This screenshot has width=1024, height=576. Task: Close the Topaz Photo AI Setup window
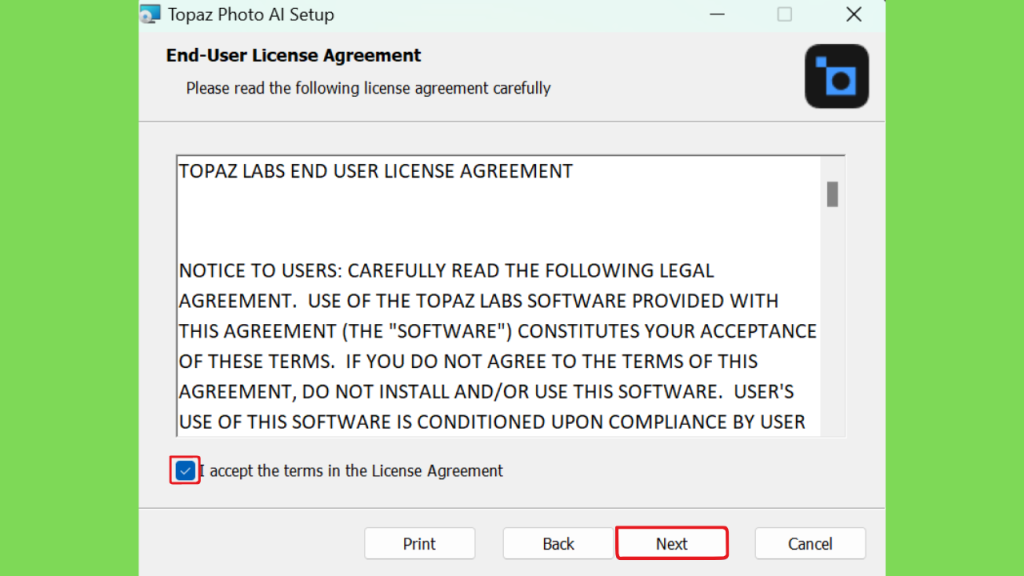tap(854, 14)
